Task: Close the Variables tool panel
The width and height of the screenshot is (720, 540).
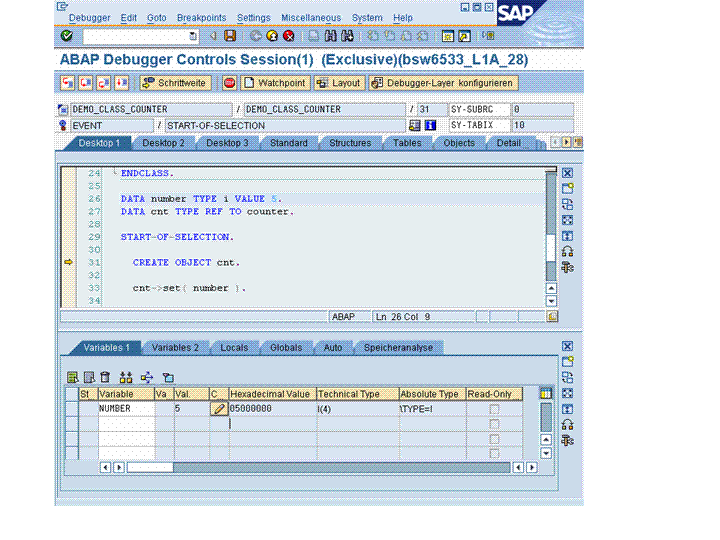Action: click(x=568, y=346)
